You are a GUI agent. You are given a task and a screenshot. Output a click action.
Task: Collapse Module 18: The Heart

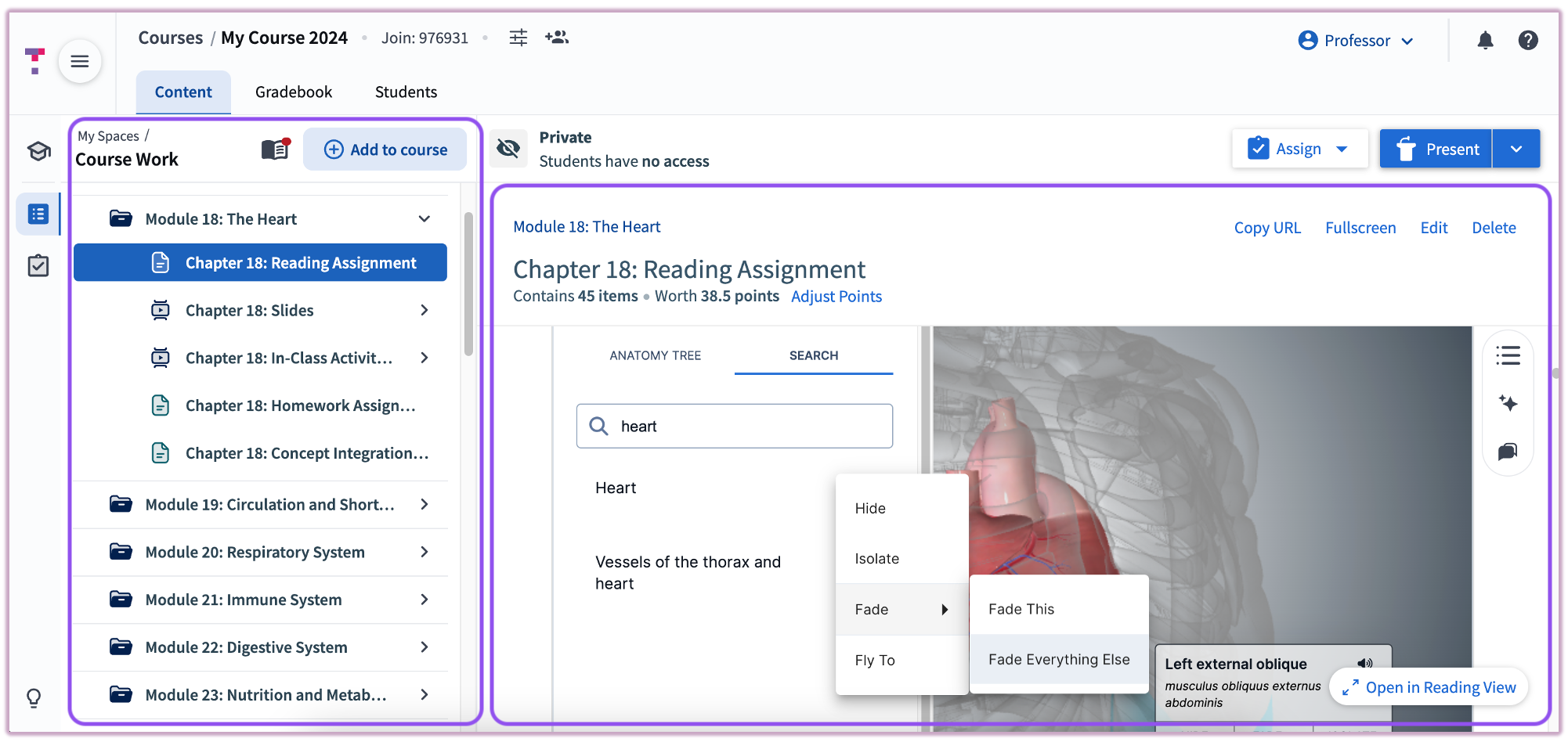(x=424, y=218)
